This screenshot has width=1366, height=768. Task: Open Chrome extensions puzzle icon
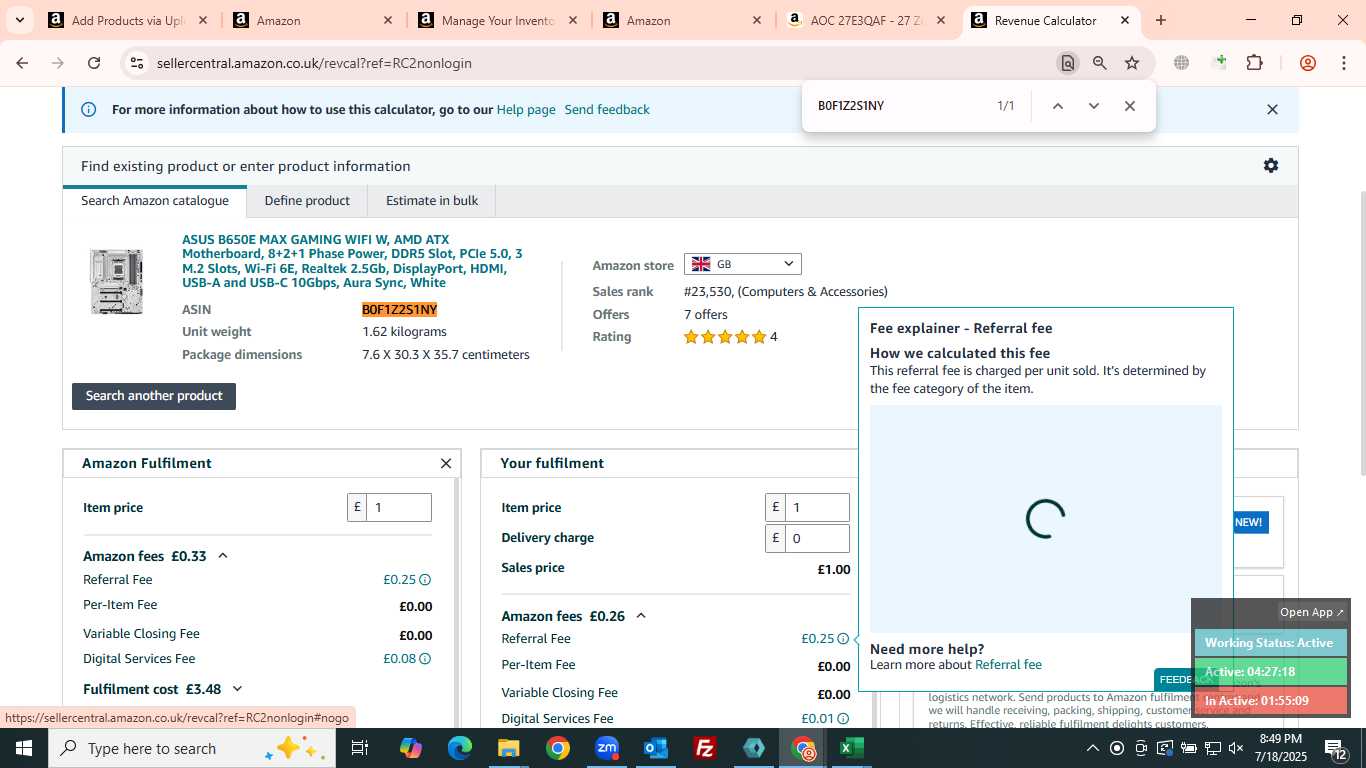[1254, 63]
